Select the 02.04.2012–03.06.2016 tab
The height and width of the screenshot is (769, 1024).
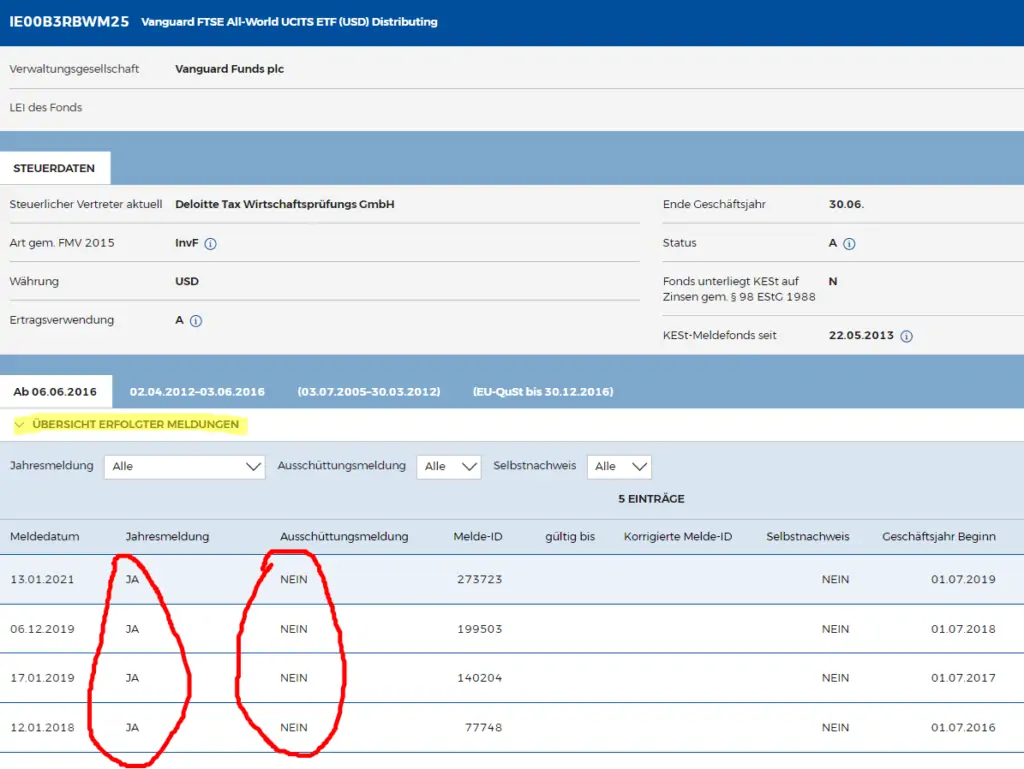click(197, 392)
